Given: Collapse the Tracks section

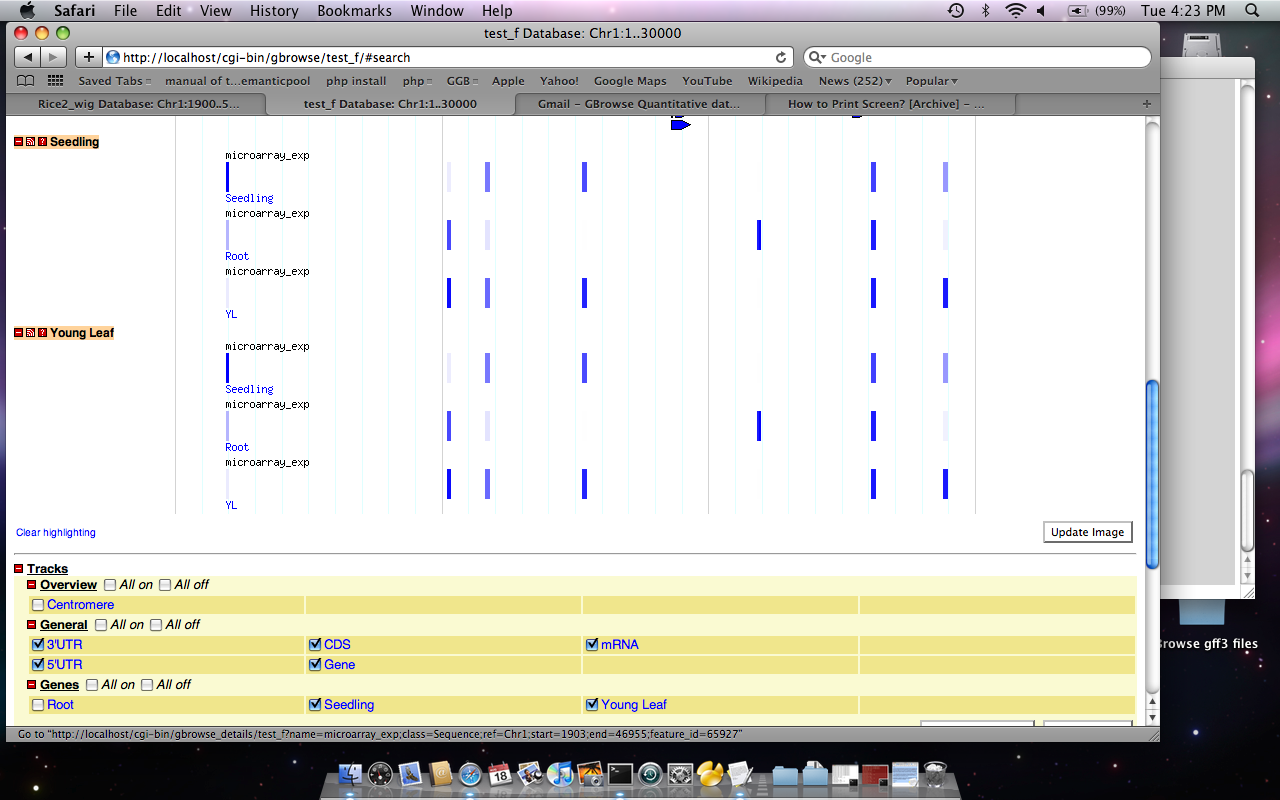Looking at the screenshot, I should pyautogui.click(x=19, y=569).
